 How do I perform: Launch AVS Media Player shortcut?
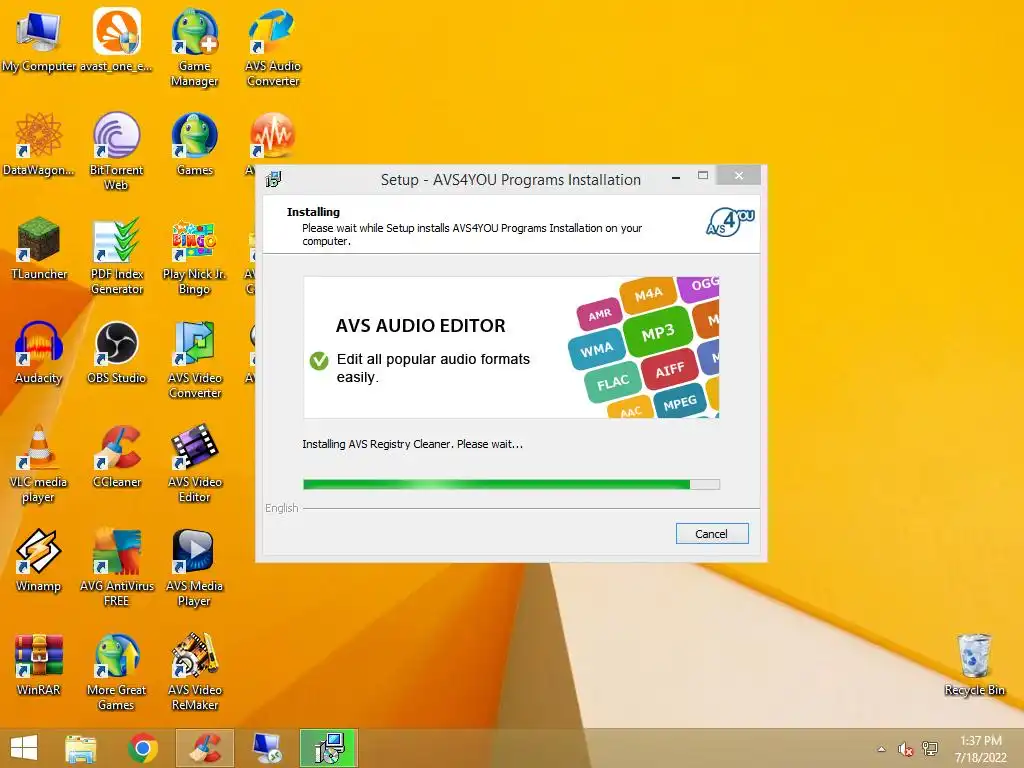coord(195,567)
